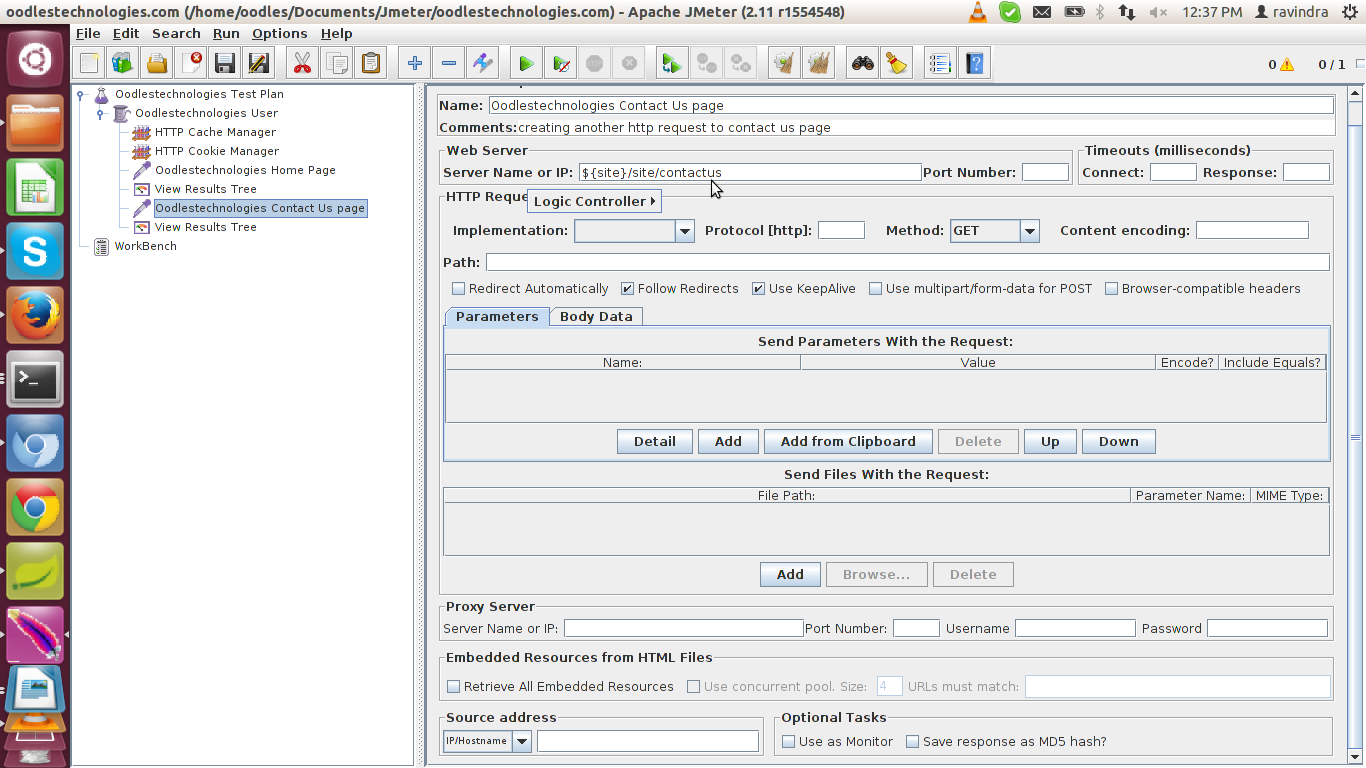The image size is (1366, 768).
Task: Switch to the Body Data tab
Action: (596, 317)
